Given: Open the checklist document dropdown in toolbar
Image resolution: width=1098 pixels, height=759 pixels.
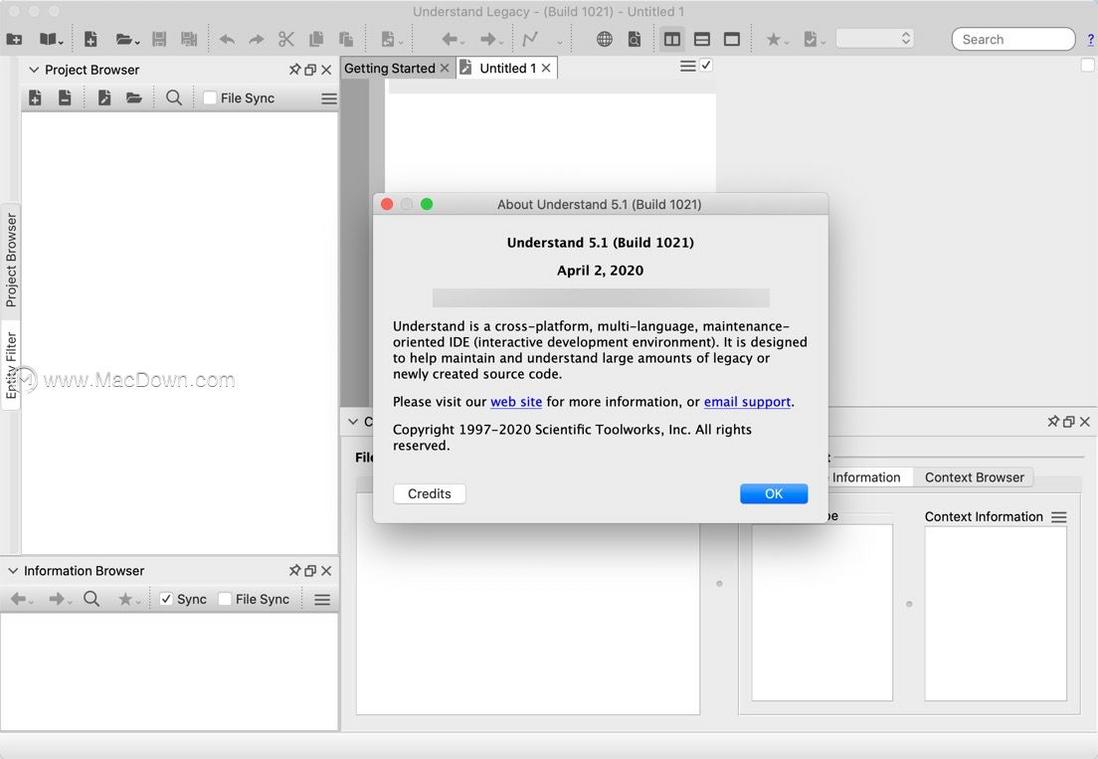Looking at the screenshot, I should point(814,39).
